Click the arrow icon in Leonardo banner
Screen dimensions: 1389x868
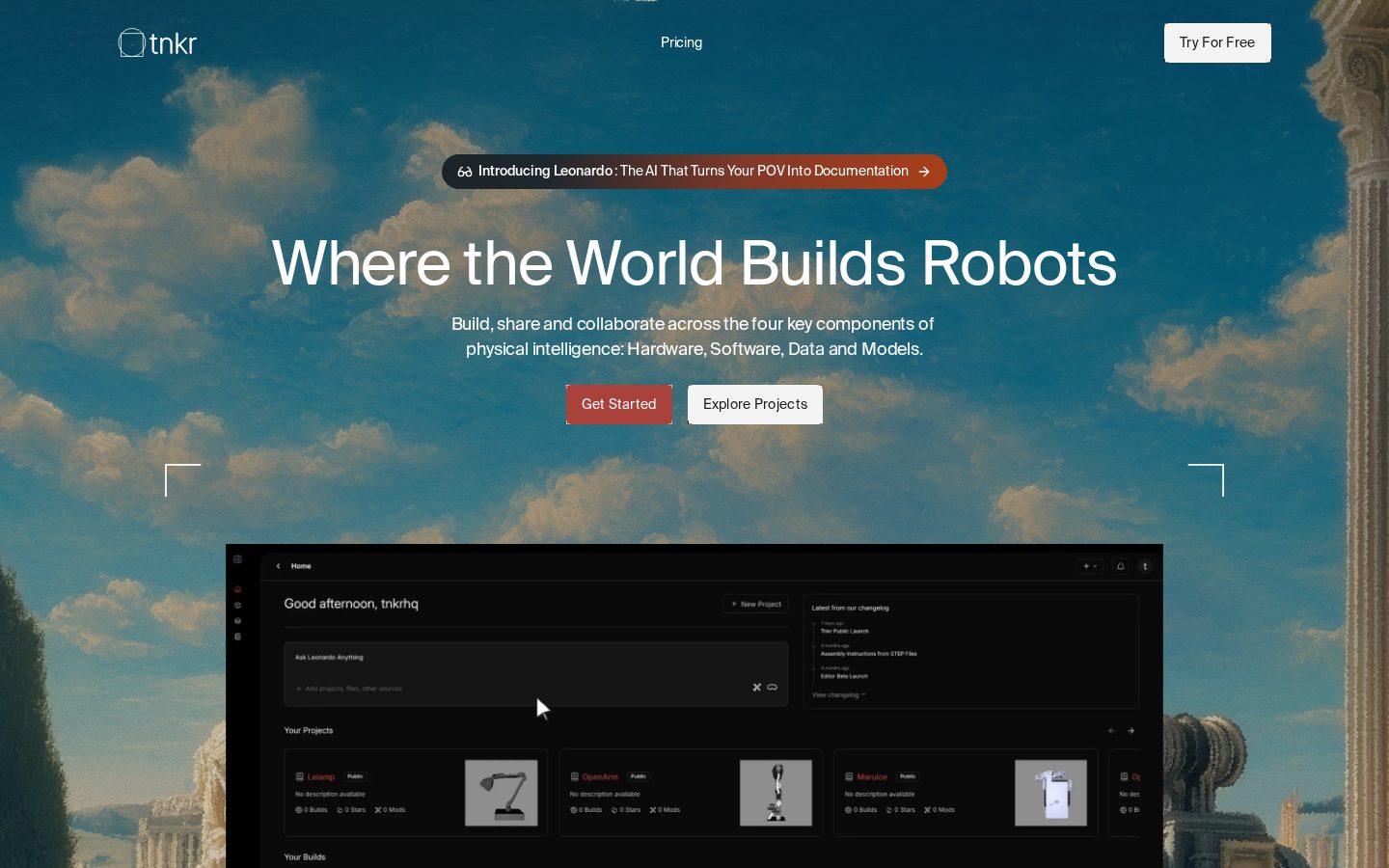pos(924,172)
